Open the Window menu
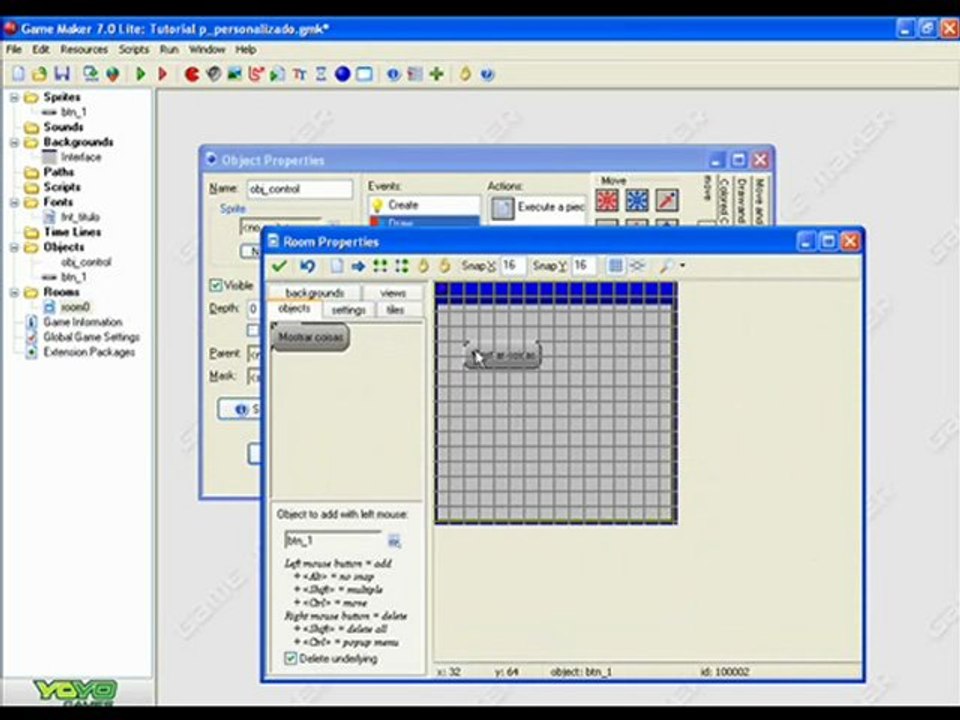This screenshot has width=960, height=720. [207, 50]
